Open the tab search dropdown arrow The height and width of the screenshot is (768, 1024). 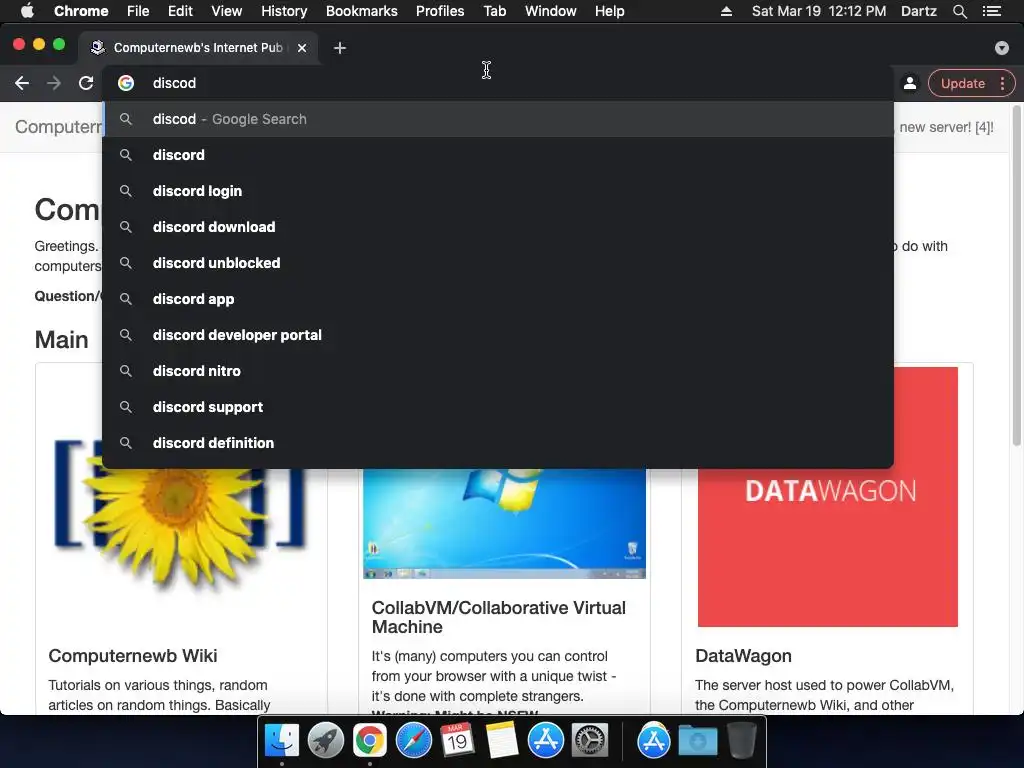[1002, 48]
